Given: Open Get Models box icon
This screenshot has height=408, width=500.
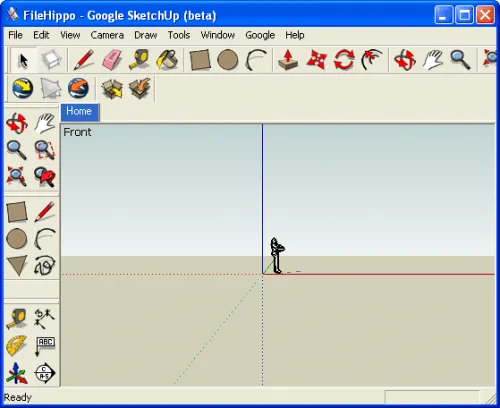Looking at the screenshot, I should click(x=112, y=88).
